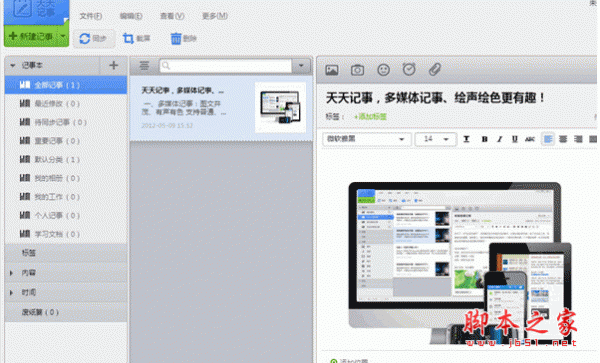Open the dropdown arrow beside 新建记事
Screen dimensions: 600x363
[64, 36]
